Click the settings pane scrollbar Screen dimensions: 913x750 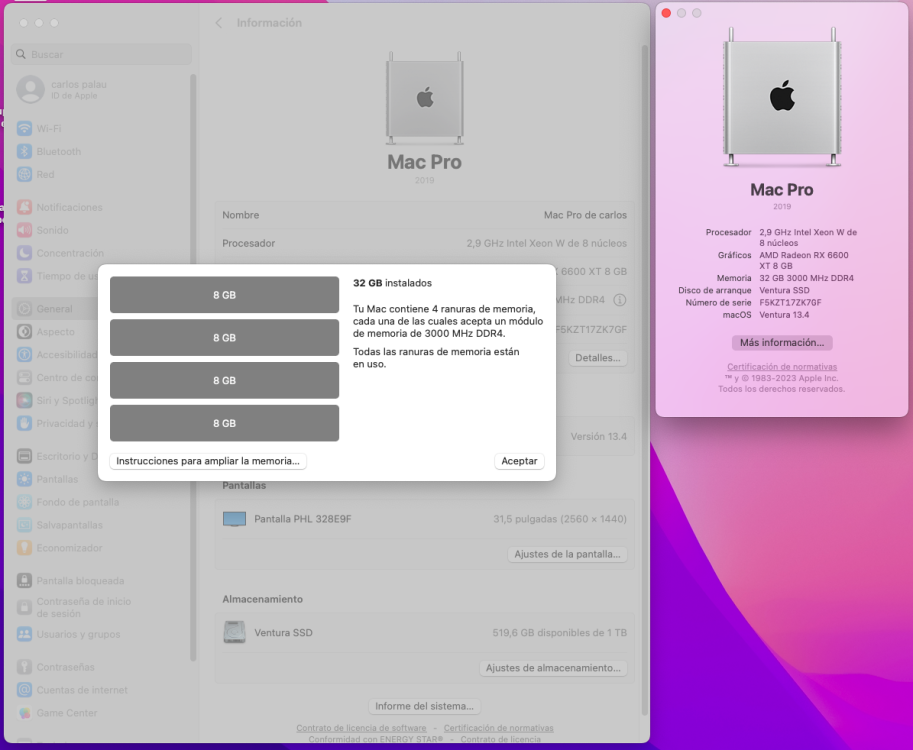tap(645, 378)
